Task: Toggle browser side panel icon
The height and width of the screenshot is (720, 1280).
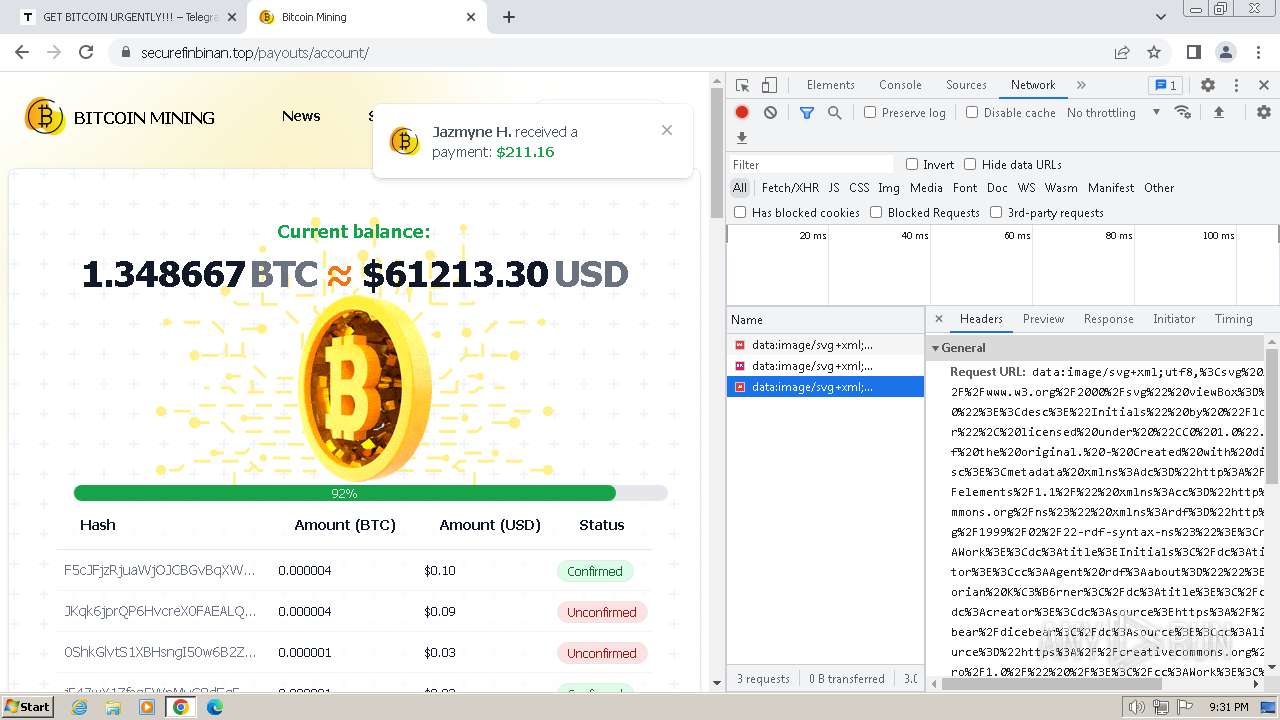Action: [1194, 52]
